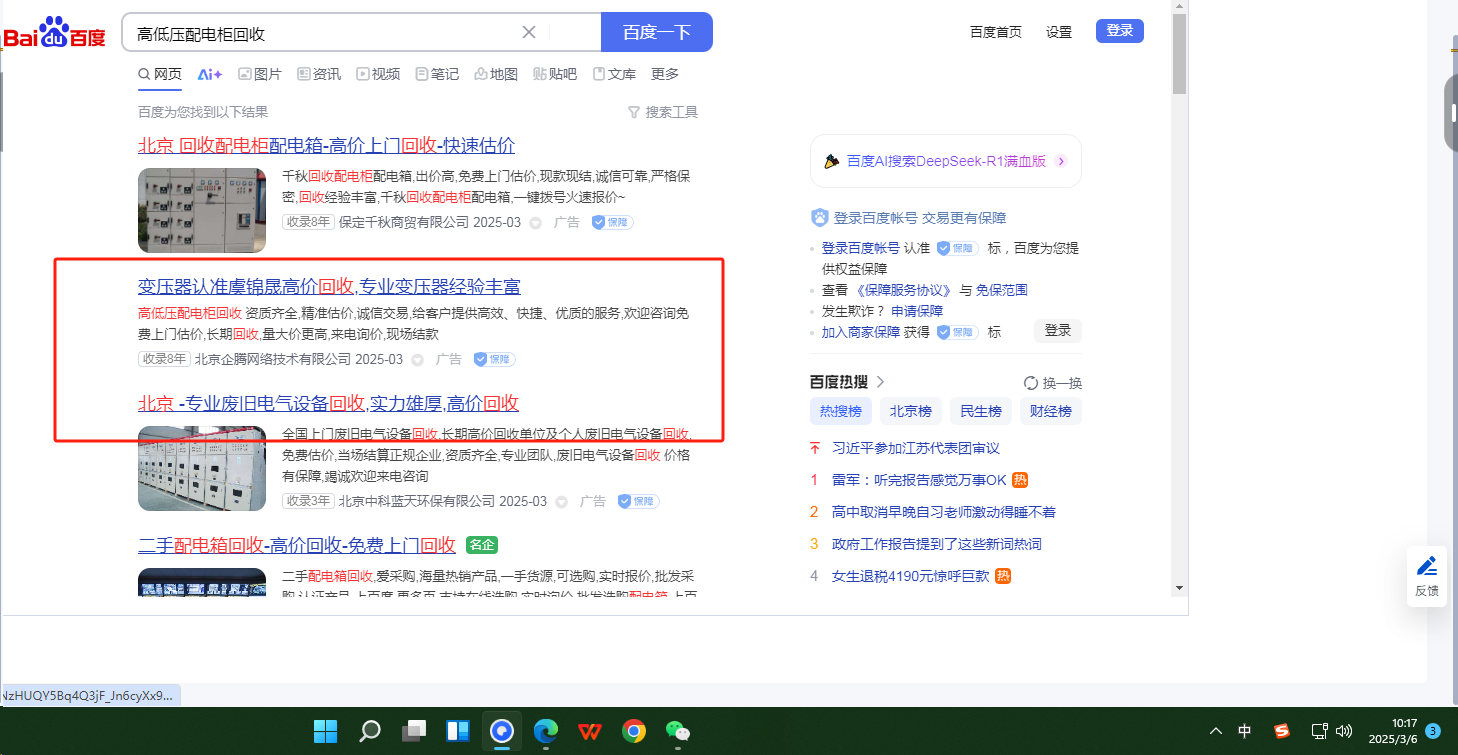Screen dimensions: 1458x755
Task: Expand the 百度热搜 arrow
Action: (x=880, y=381)
